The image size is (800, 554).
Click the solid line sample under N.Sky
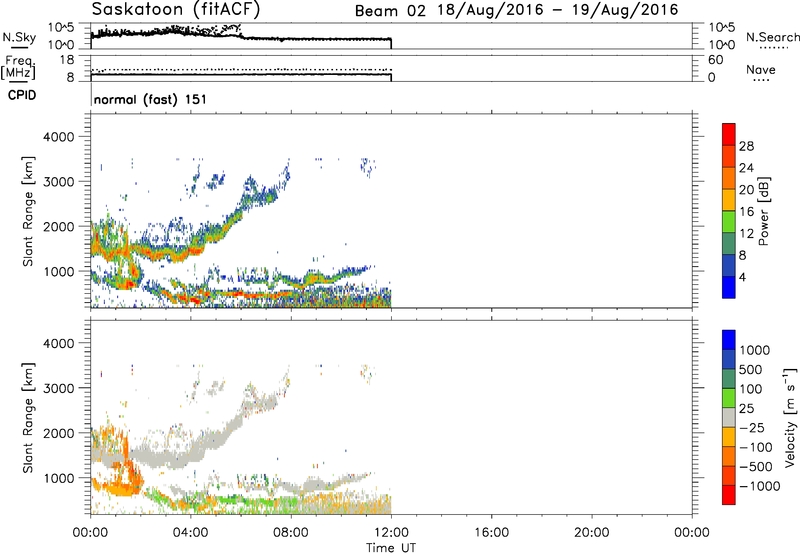tap(19, 48)
